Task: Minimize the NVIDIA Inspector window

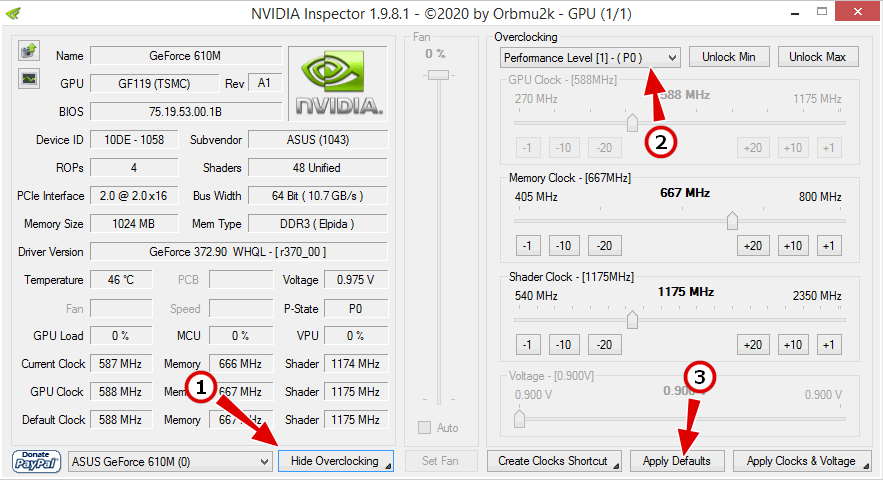Action: coord(790,11)
